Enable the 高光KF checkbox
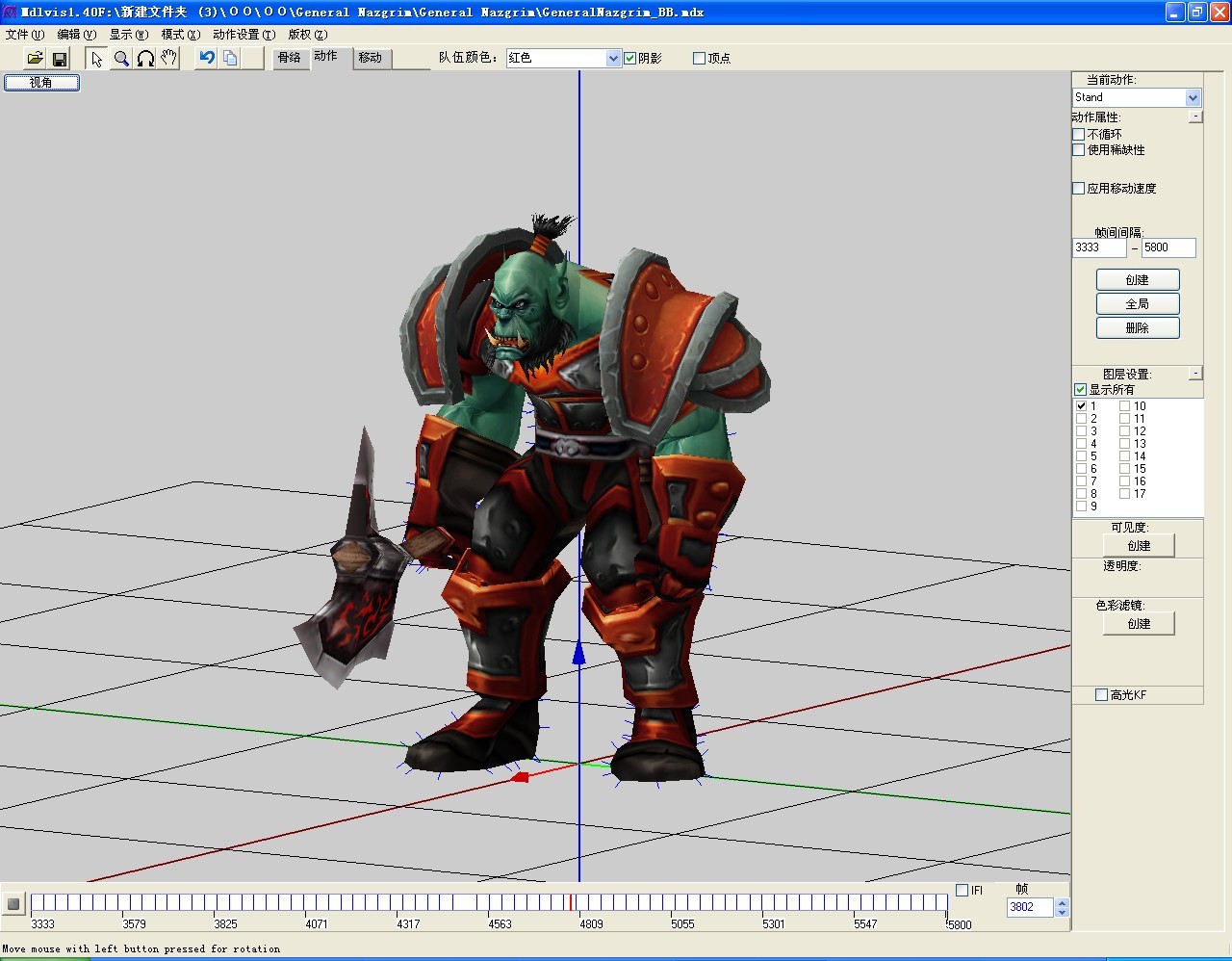This screenshot has height=961, width=1232. [1102, 695]
